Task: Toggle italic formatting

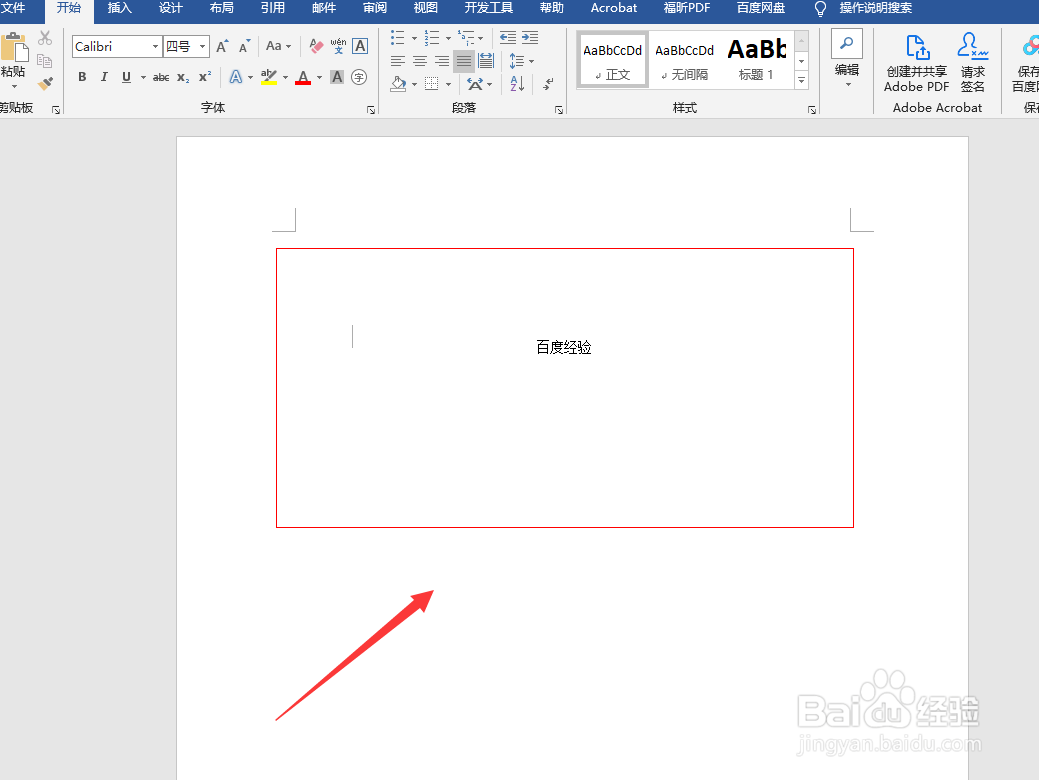Action: tap(104, 78)
